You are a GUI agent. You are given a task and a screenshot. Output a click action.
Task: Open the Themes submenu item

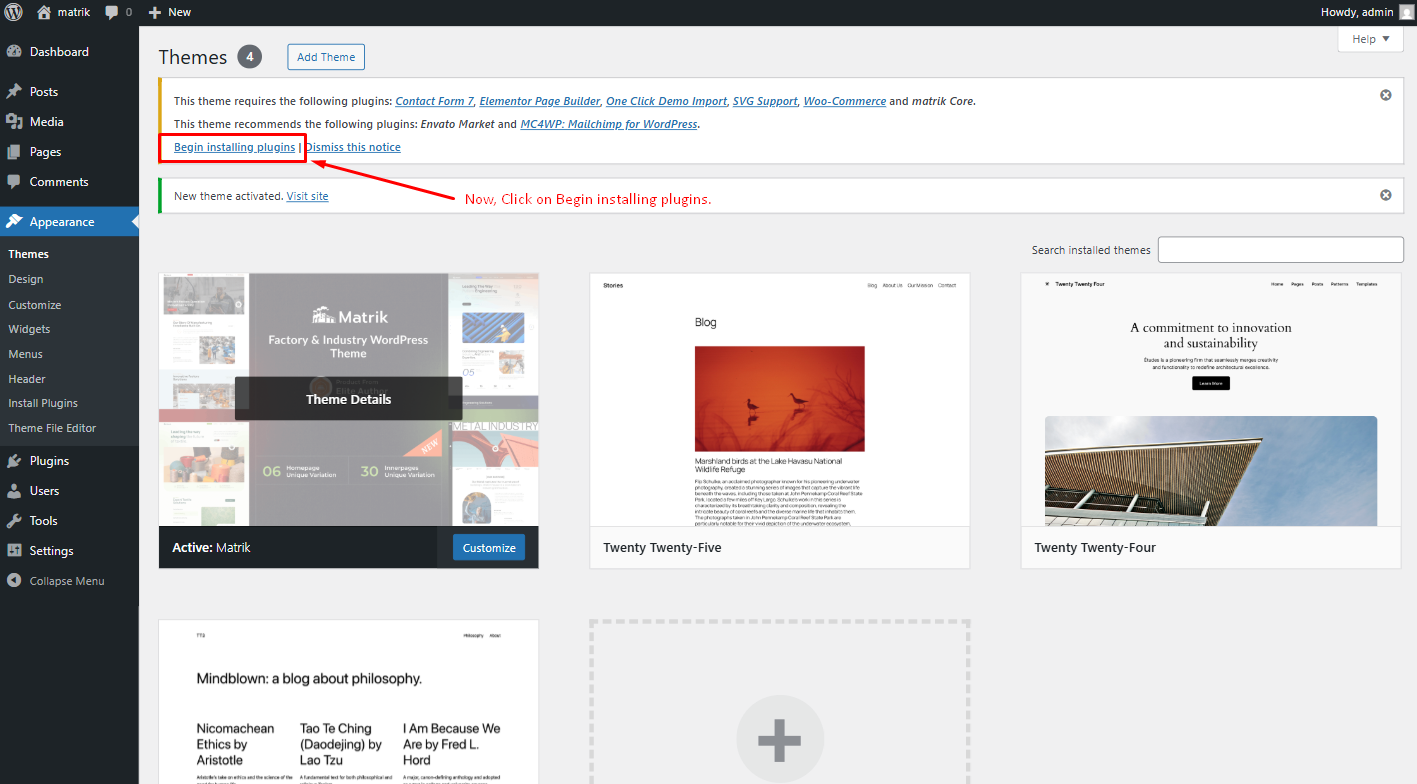[x=29, y=254]
